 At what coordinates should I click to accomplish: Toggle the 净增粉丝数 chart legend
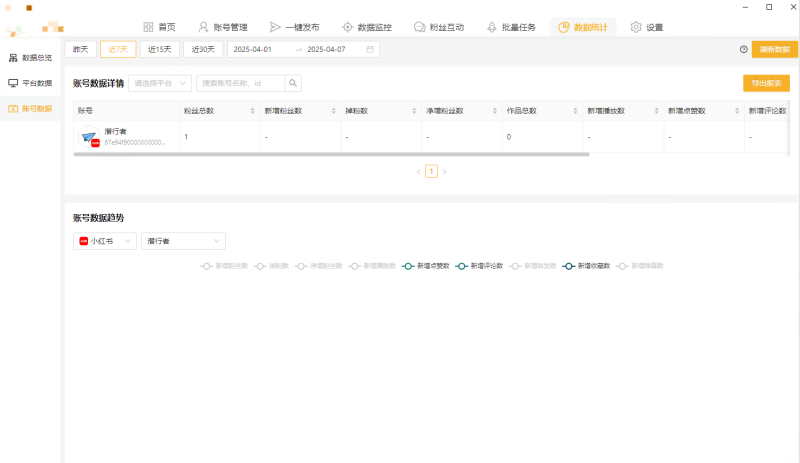(319, 266)
